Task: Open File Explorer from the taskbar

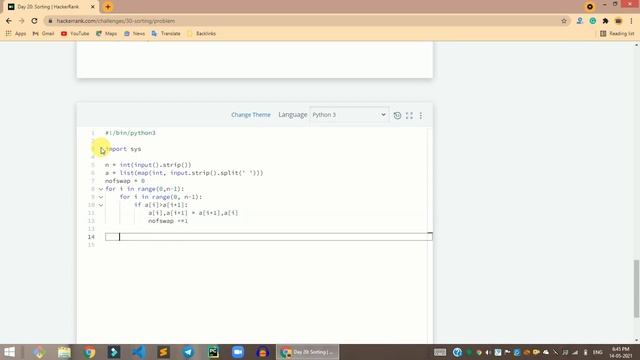Action: click(64, 352)
